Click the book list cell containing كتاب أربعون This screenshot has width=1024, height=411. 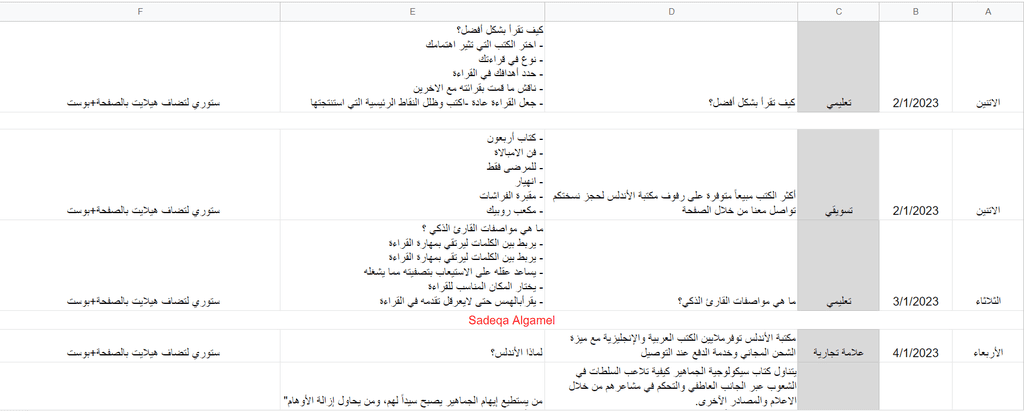click(413, 174)
